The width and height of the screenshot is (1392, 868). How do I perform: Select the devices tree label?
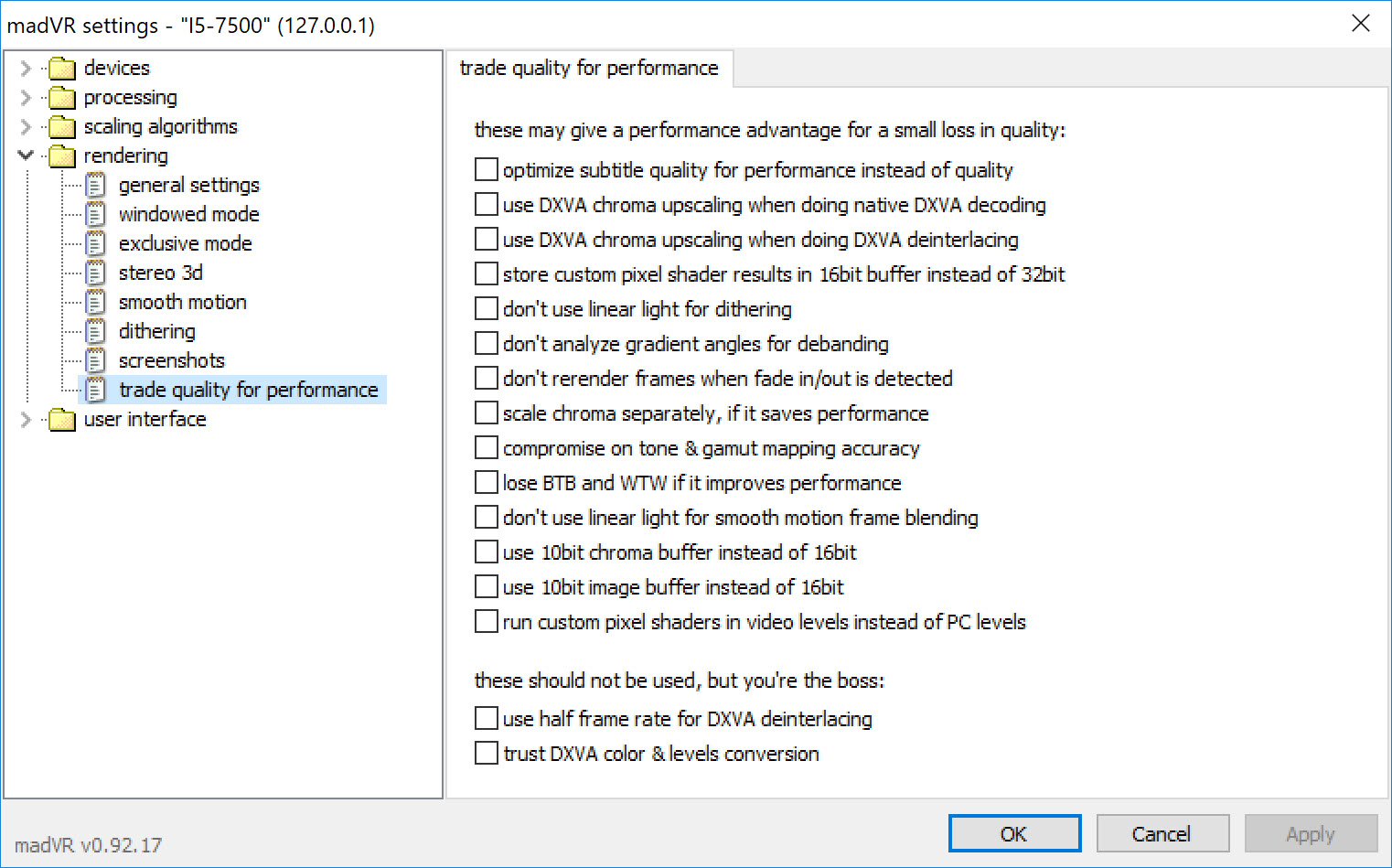tap(117, 69)
